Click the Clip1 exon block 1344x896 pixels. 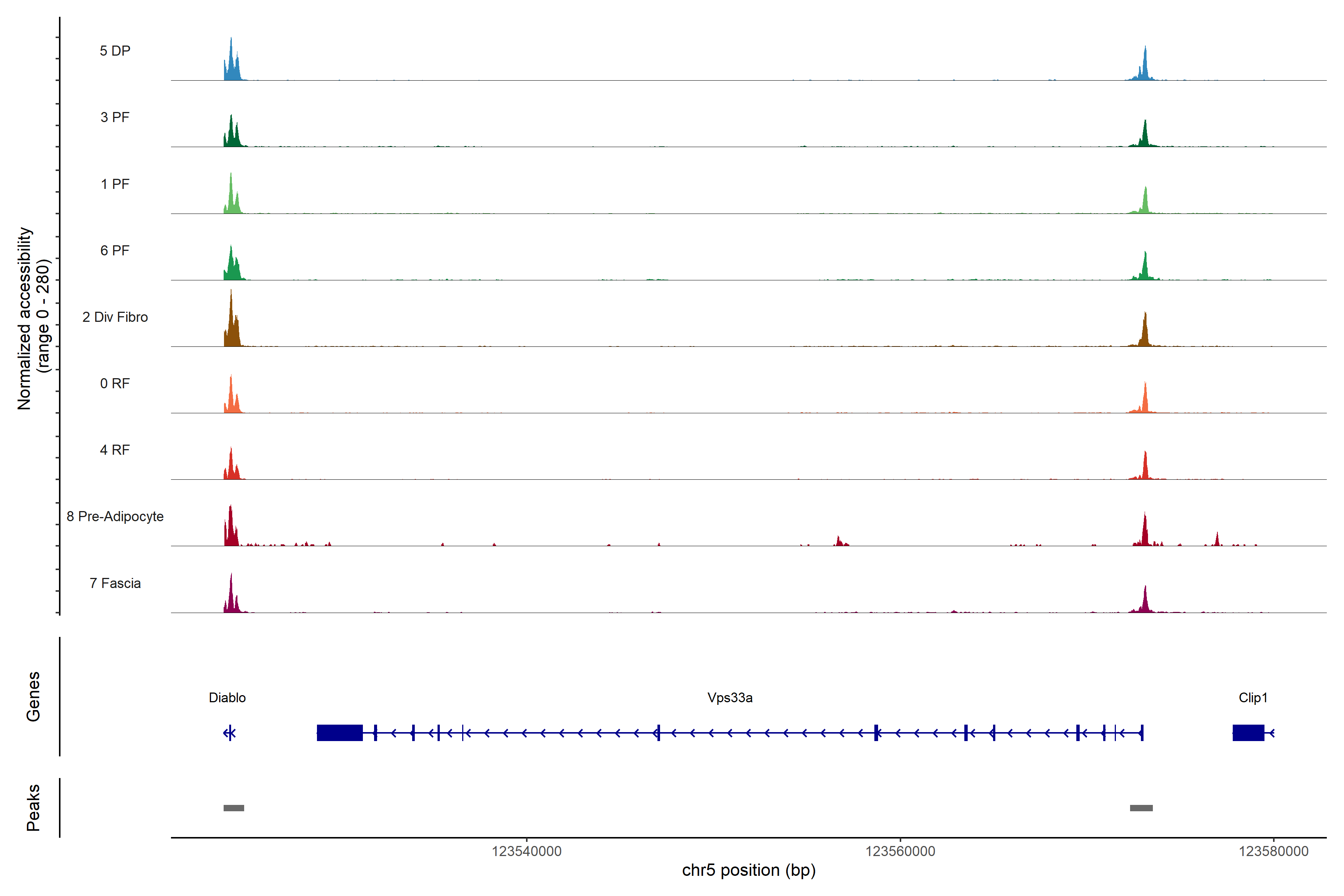pos(1248,732)
